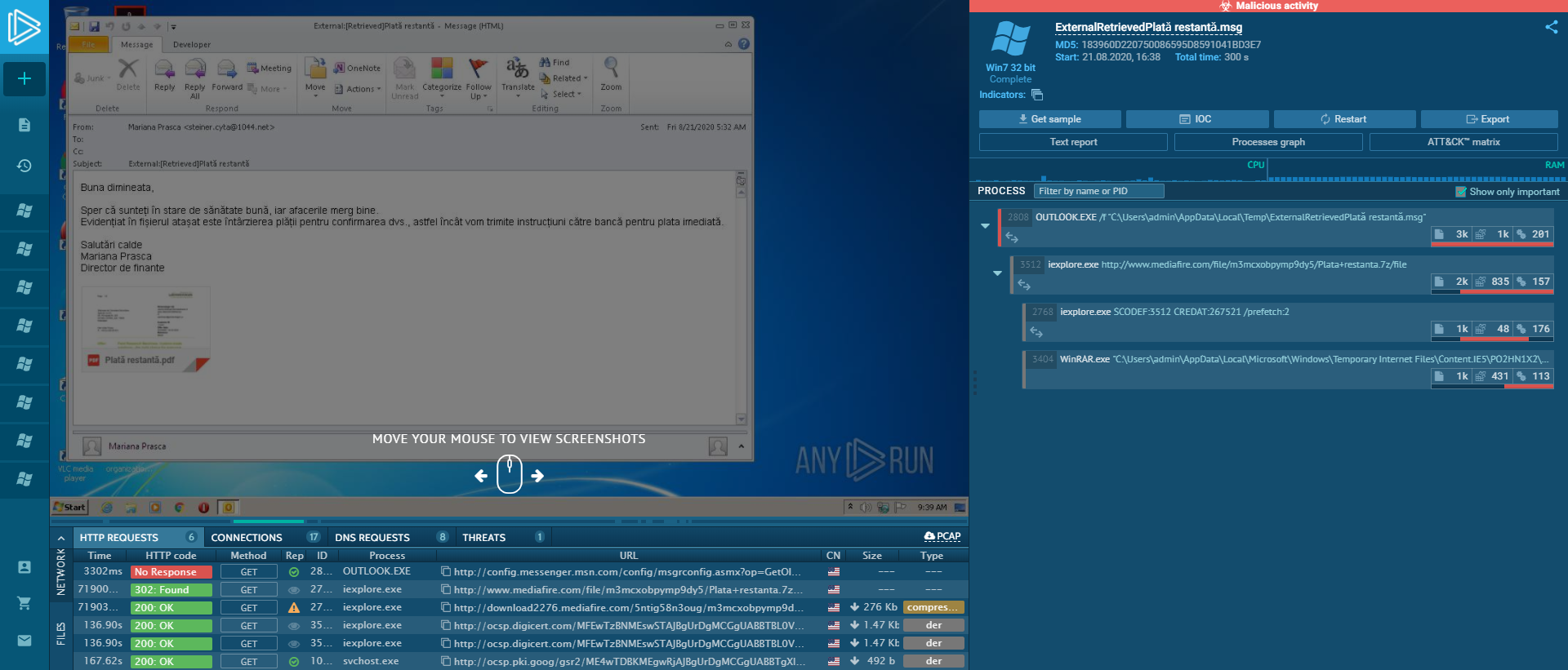
Task: Click the ANY.RUN logo in the sidebar
Action: pyautogui.click(x=24, y=27)
